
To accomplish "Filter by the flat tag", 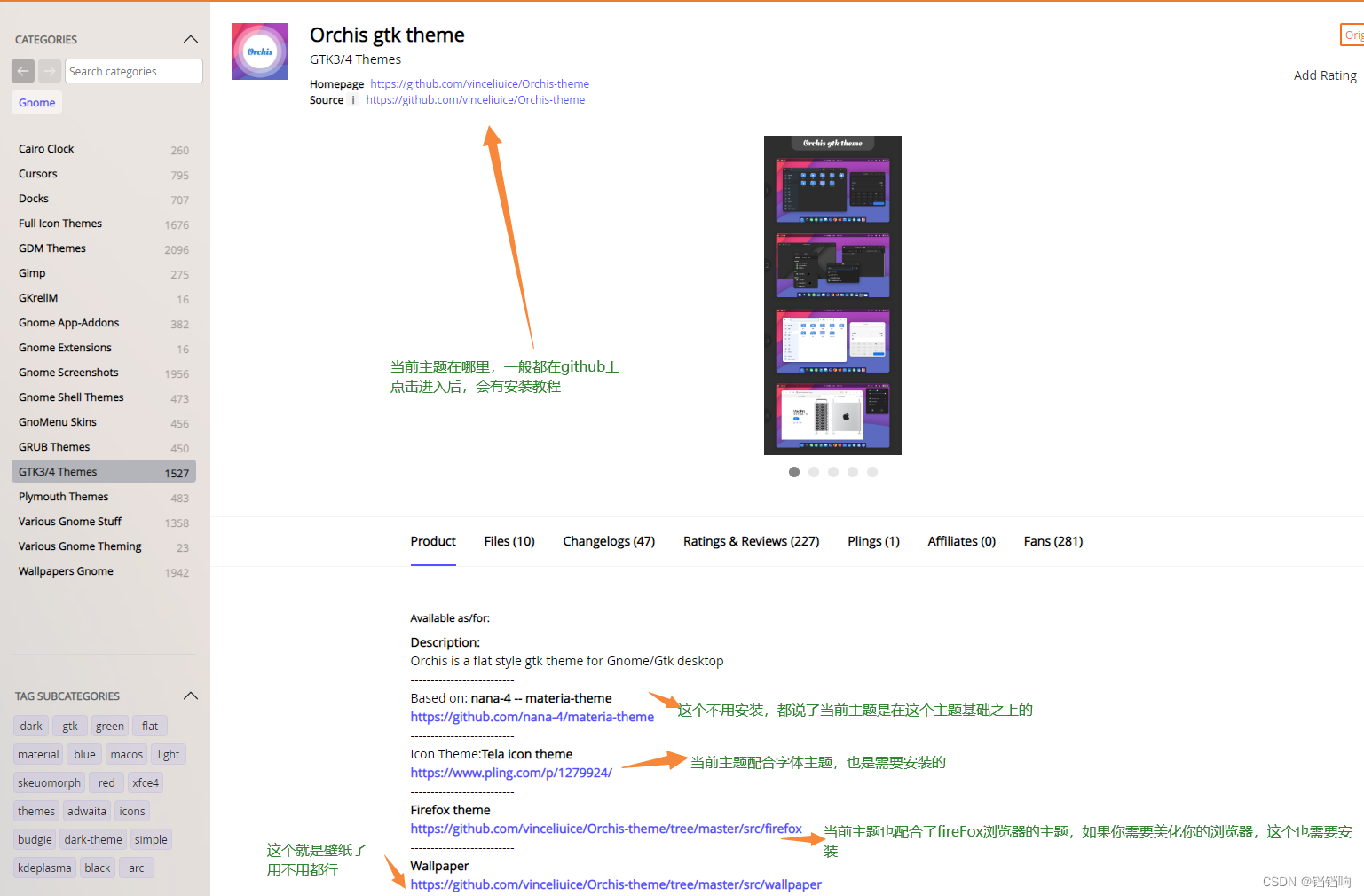I will 150,726.
